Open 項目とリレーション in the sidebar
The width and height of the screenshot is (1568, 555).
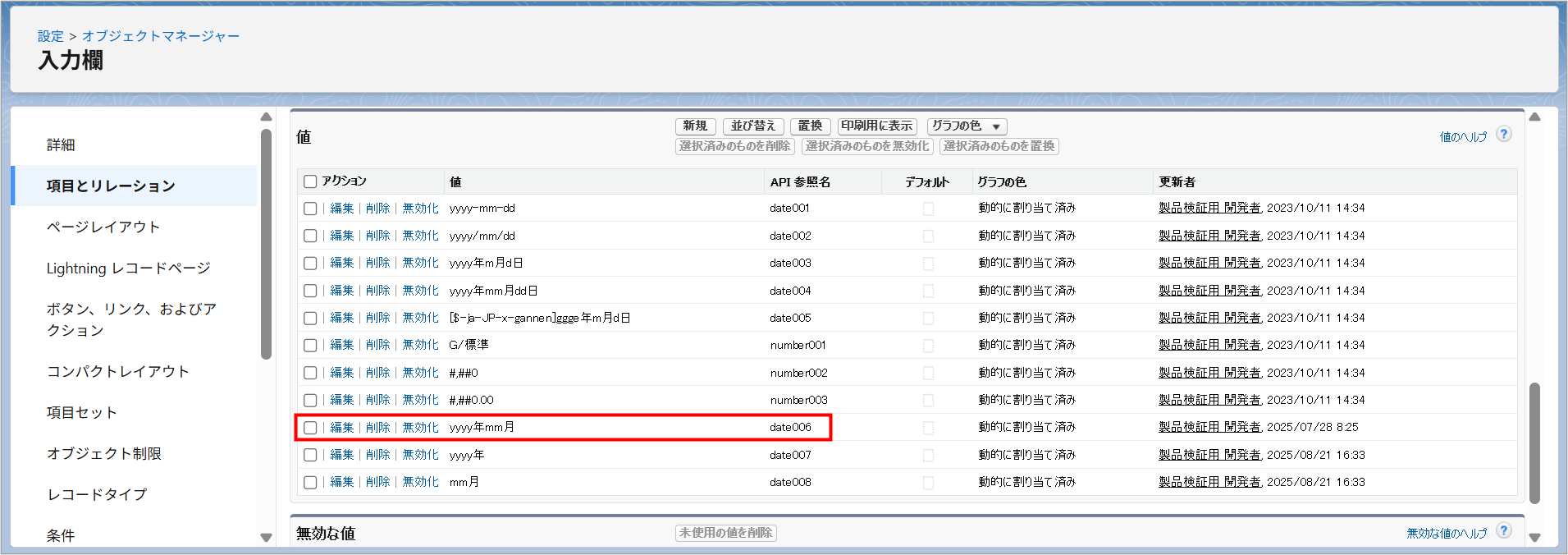[x=111, y=186]
